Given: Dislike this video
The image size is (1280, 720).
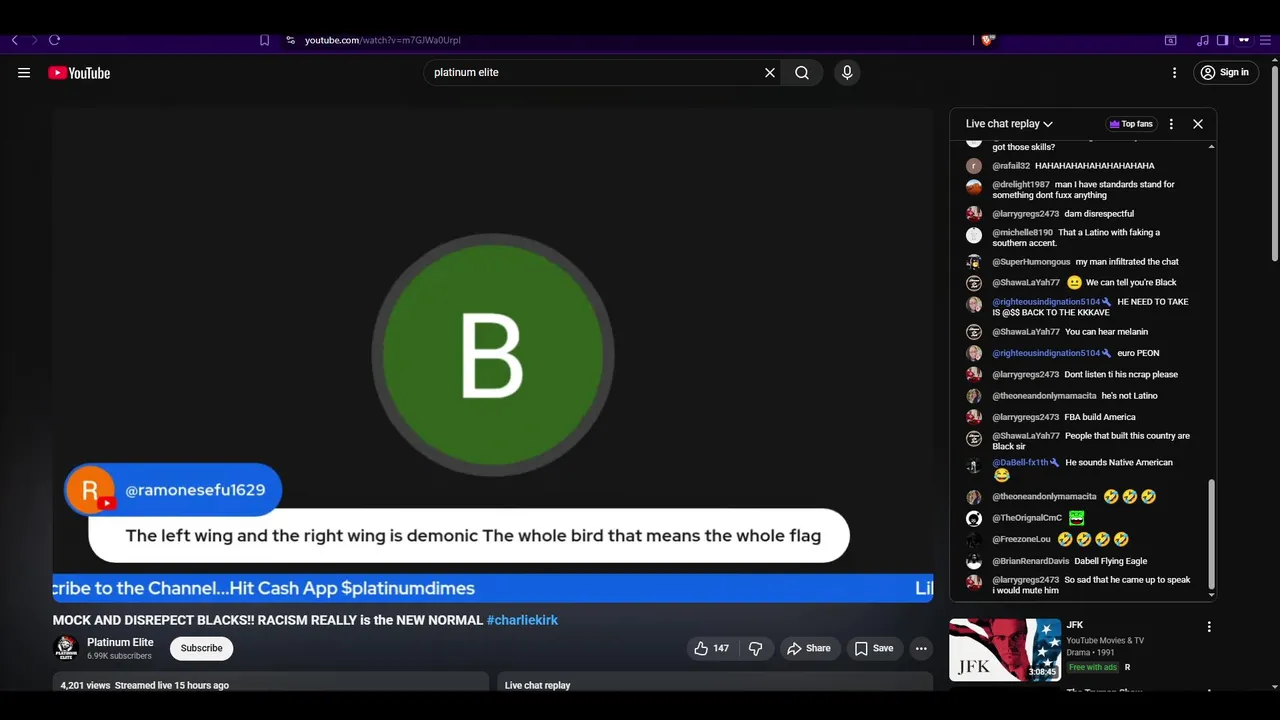Looking at the screenshot, I should [x=755, y=648].
